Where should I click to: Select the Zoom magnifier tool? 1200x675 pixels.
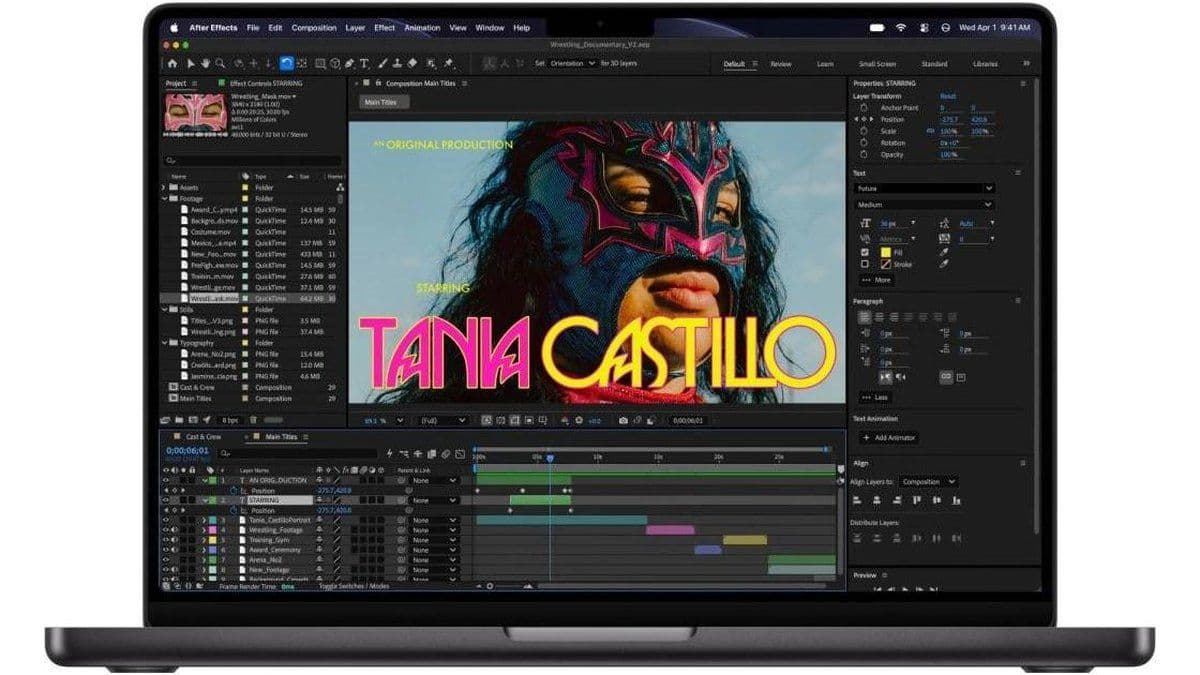pos(220,63)
